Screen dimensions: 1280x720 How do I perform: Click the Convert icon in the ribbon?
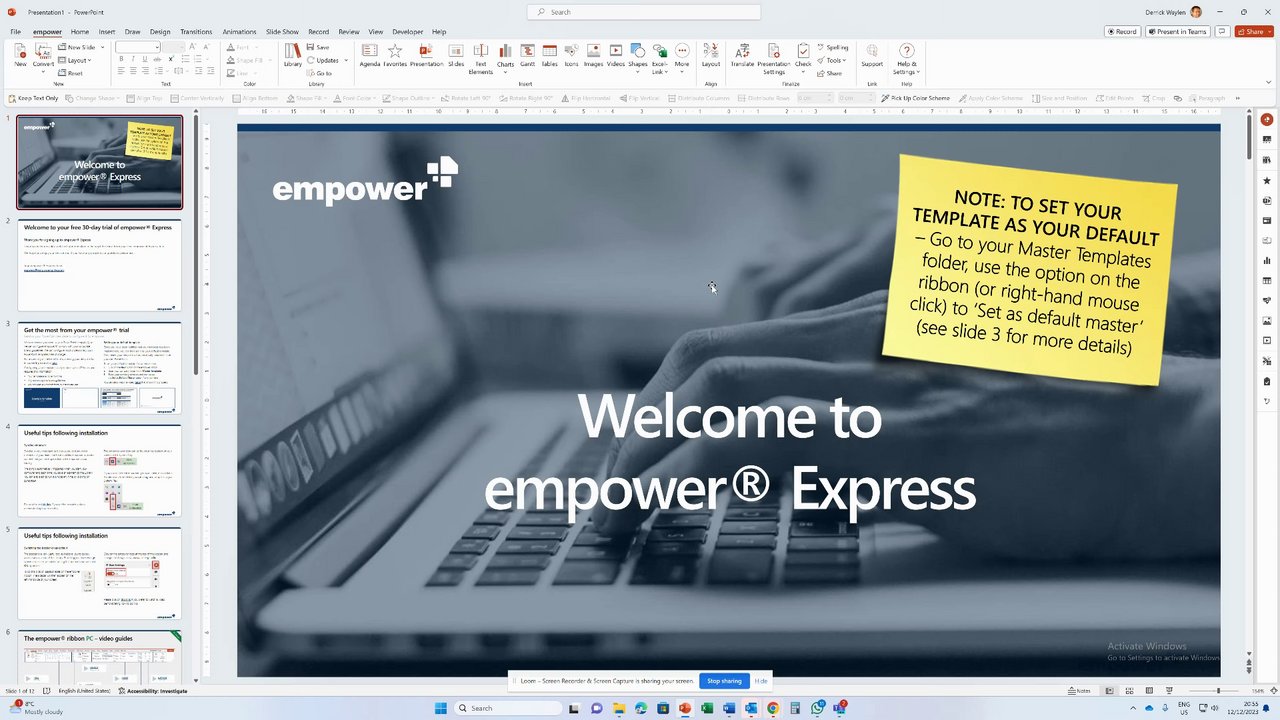[43, 55]
